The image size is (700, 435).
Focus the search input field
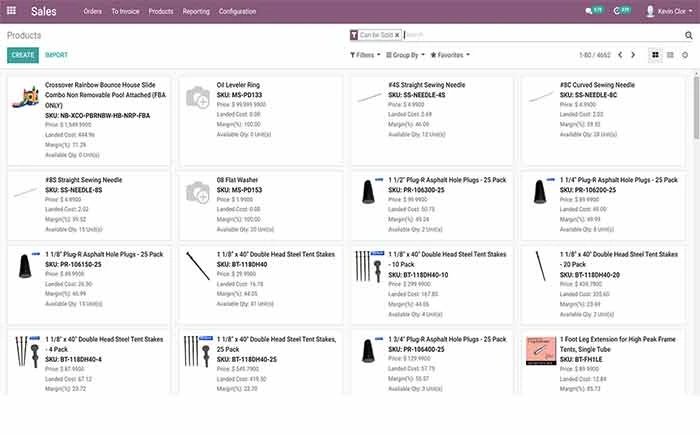click(x=542, y=35)
